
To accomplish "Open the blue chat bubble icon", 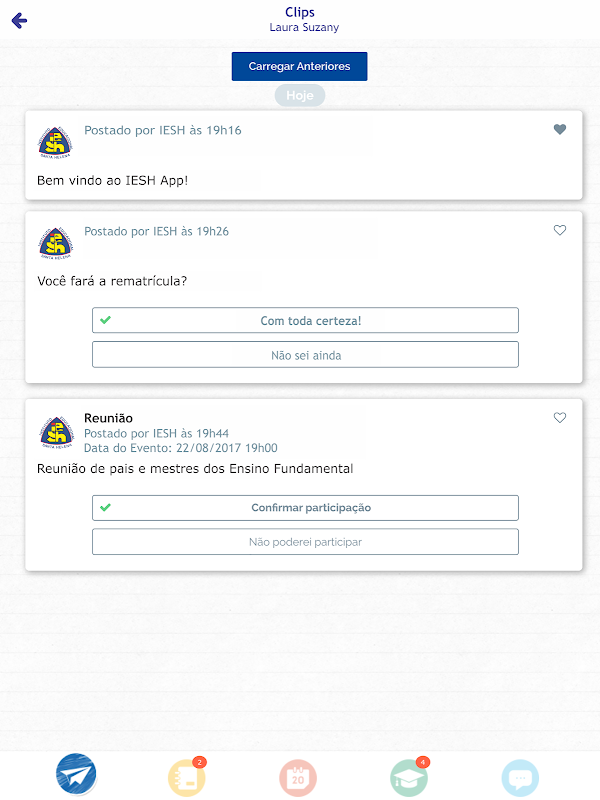I will click(x=520, y=778).
